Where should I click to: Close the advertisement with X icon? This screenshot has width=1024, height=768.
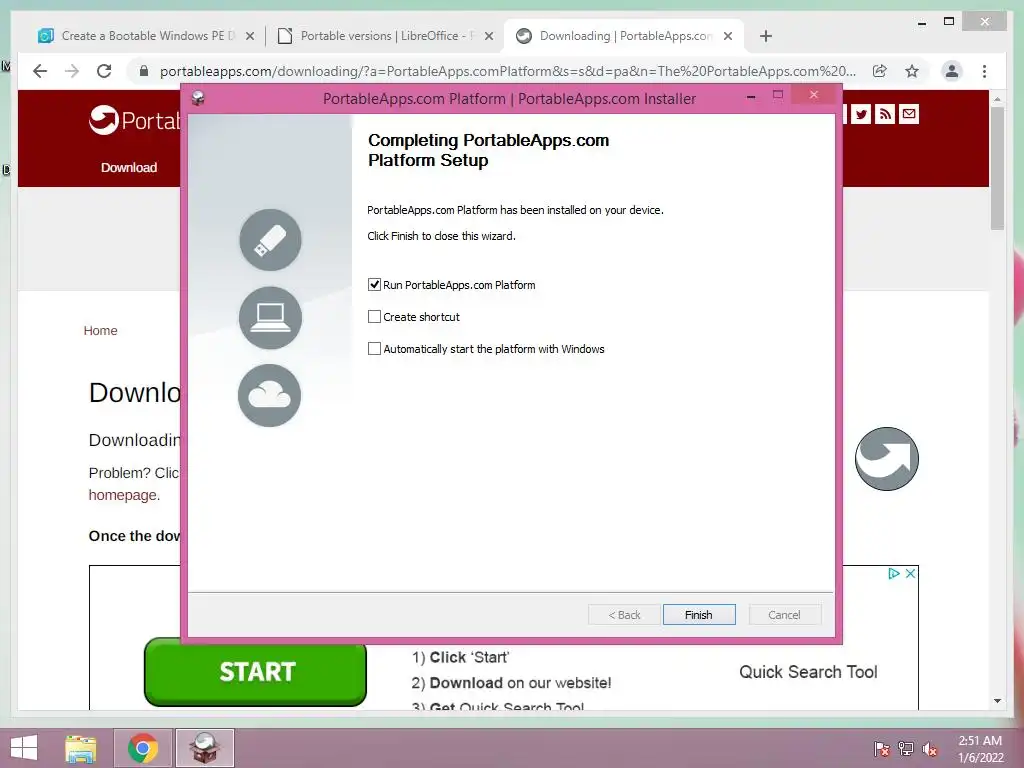point(910,573)
